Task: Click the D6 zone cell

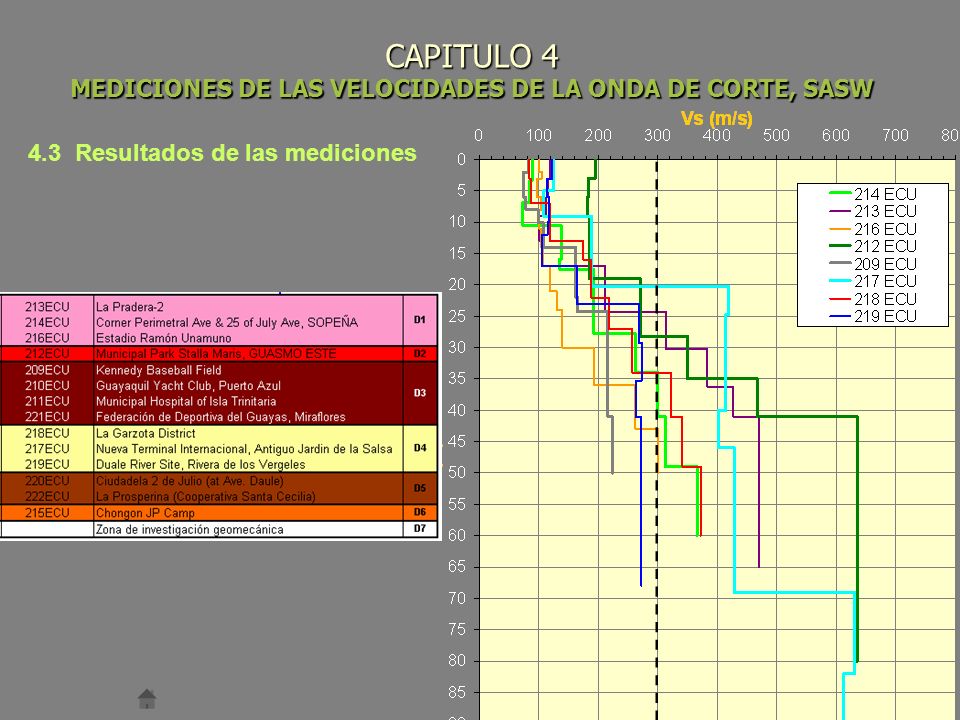Action: click(420, 512)
